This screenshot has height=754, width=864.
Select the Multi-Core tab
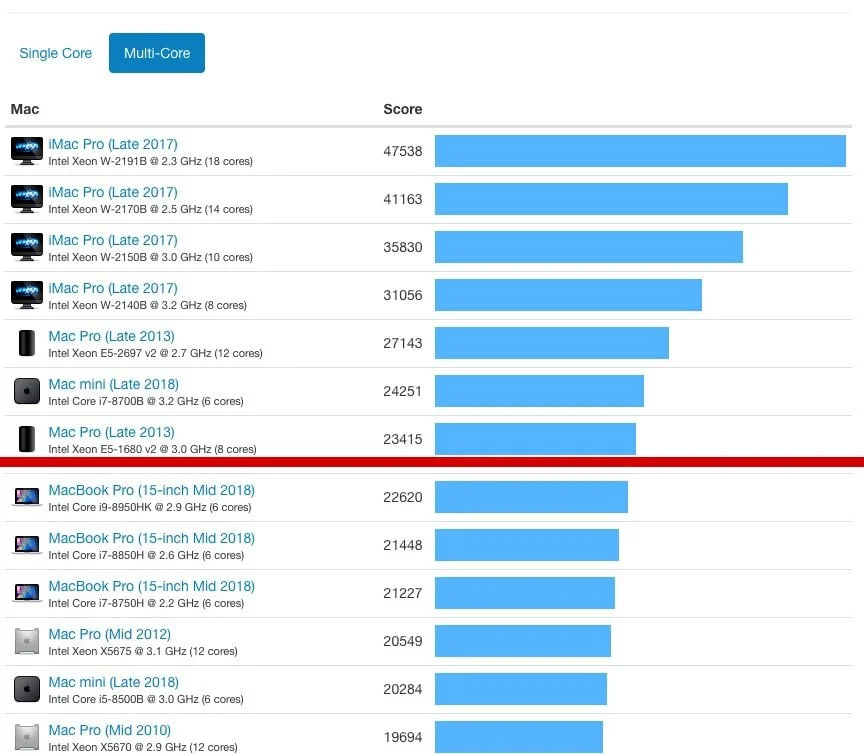[157, 53]
